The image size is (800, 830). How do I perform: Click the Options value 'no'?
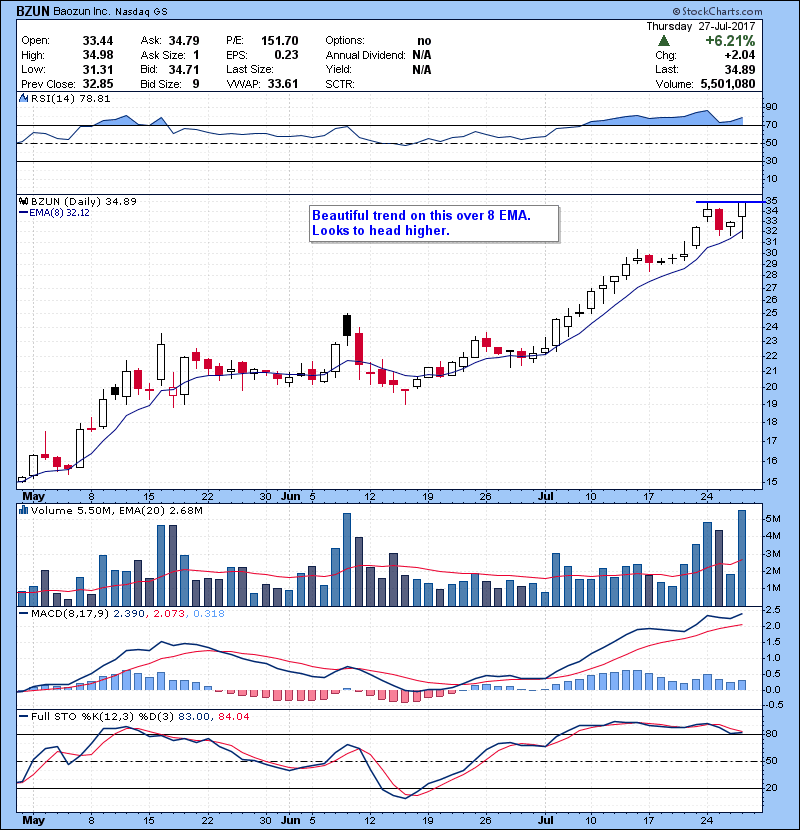(x=424, y=41)
